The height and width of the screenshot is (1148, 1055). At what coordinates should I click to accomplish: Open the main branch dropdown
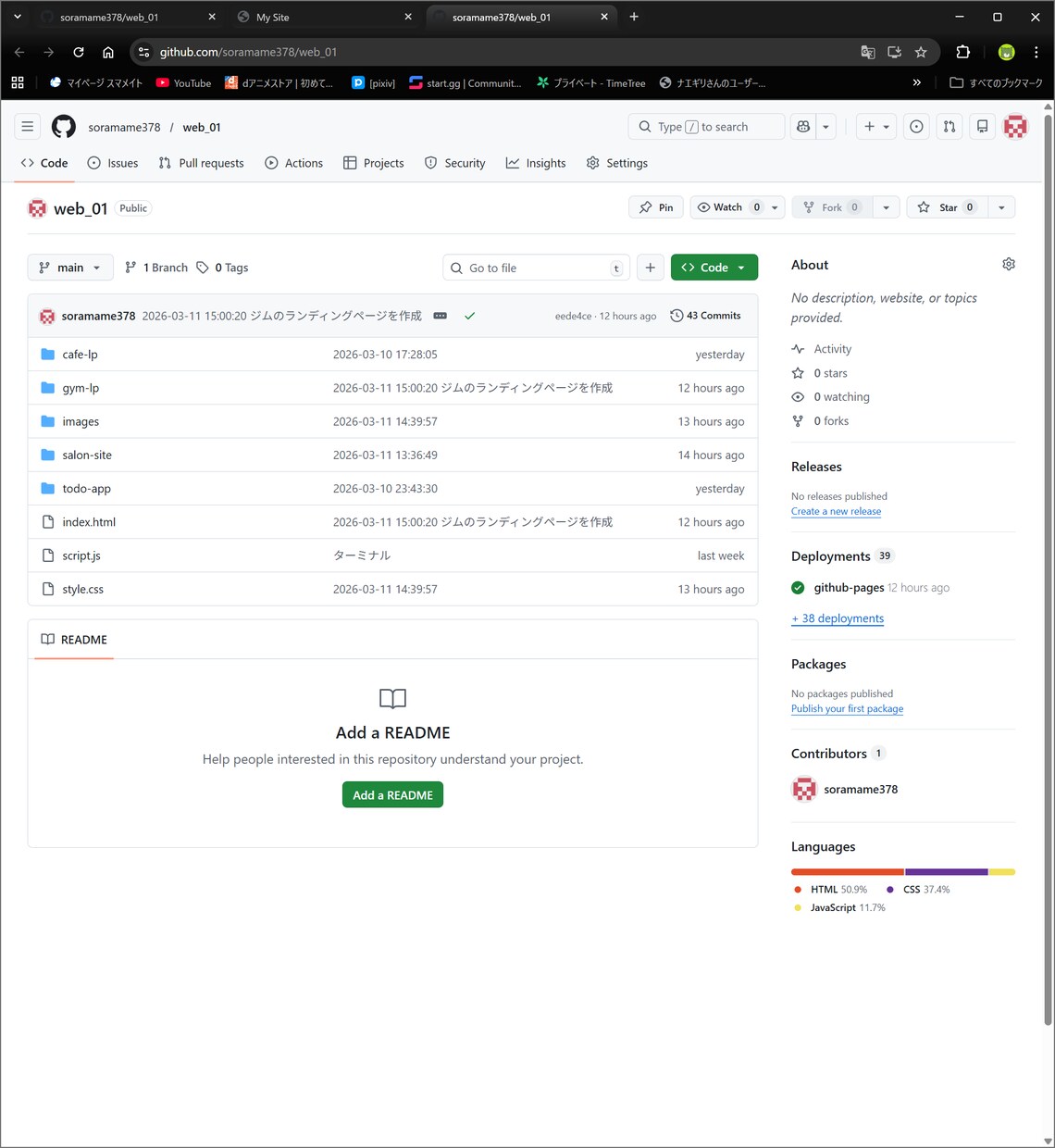[x=70, y=268]
